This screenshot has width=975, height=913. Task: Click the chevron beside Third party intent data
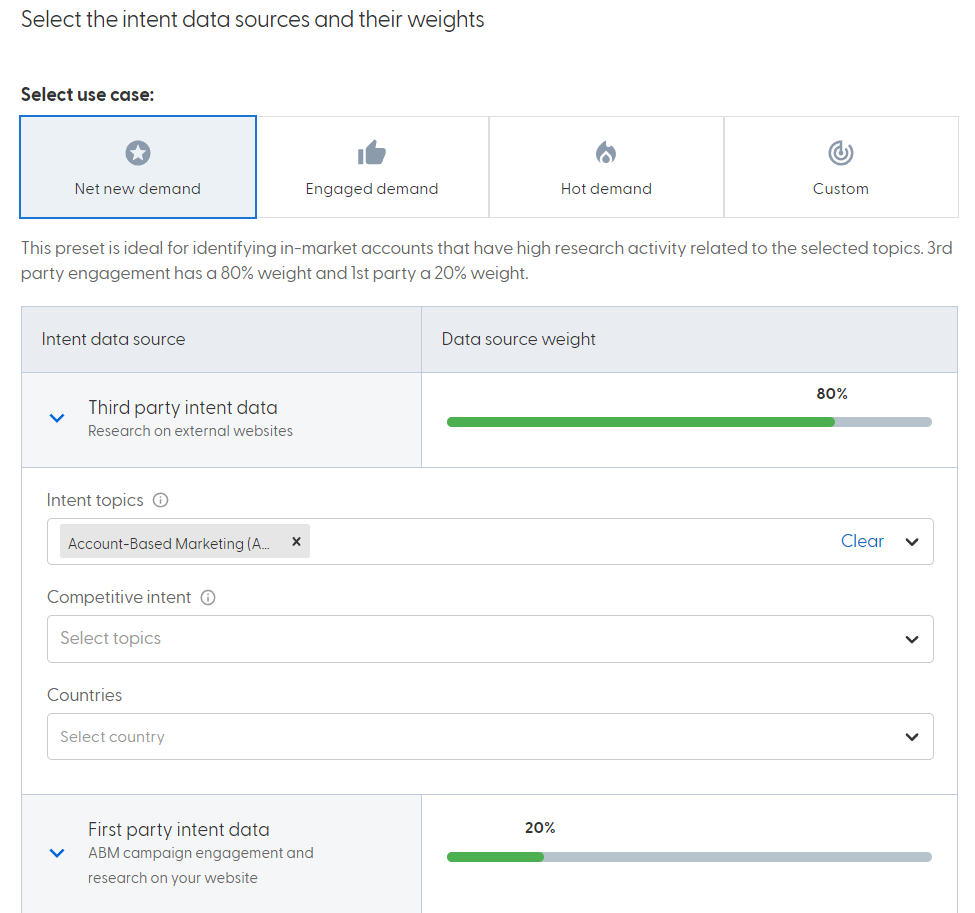coord(57,418)
